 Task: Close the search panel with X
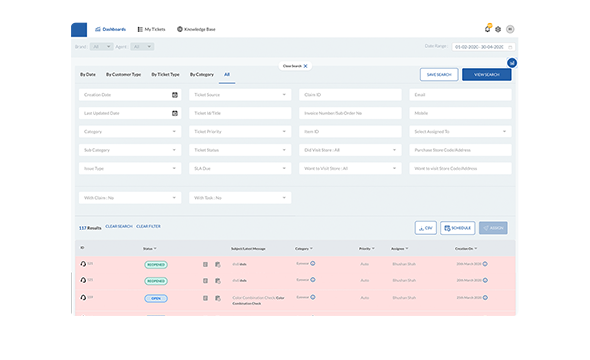tap(306, 66)
